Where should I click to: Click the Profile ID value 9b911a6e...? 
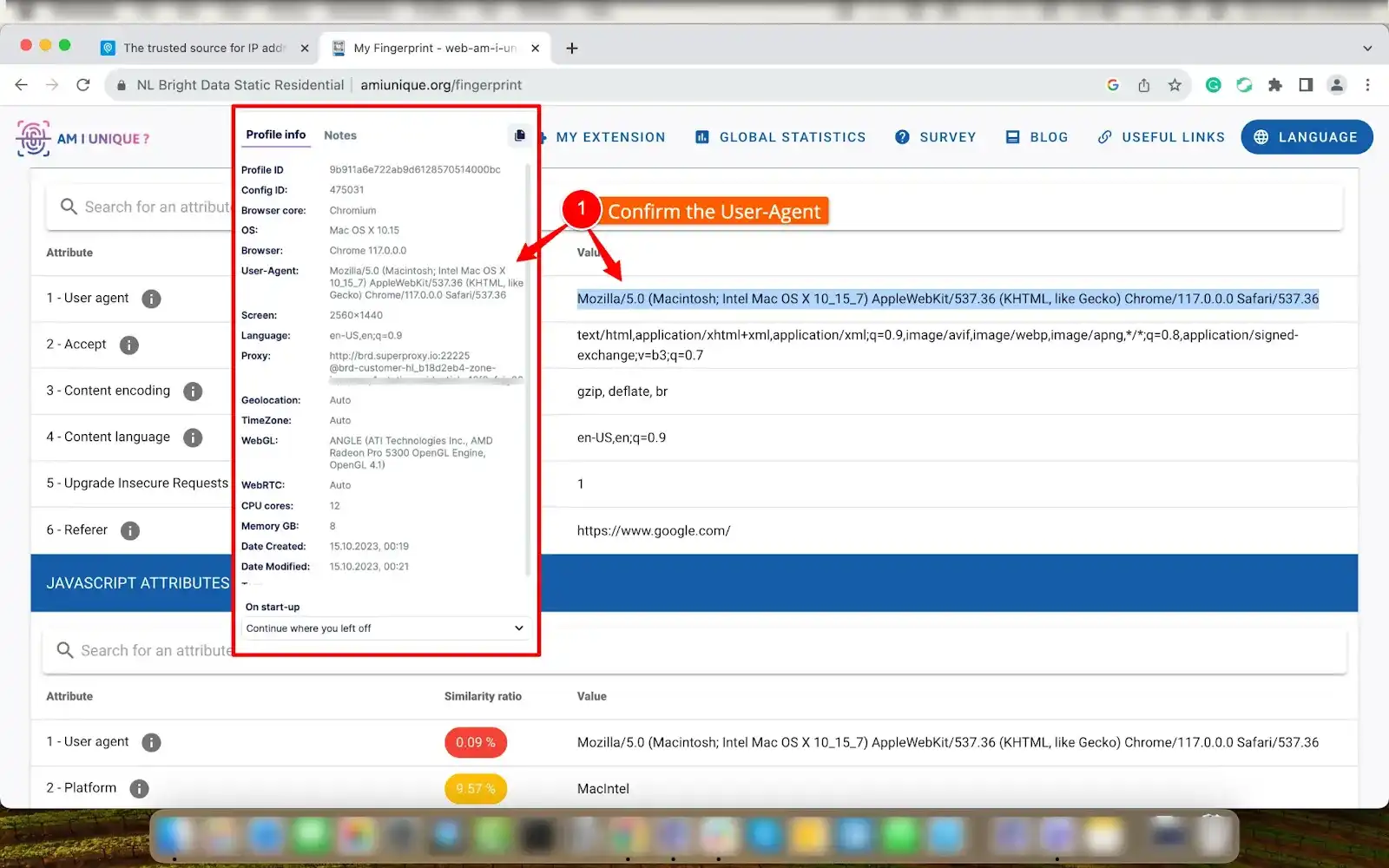point(415,169)
